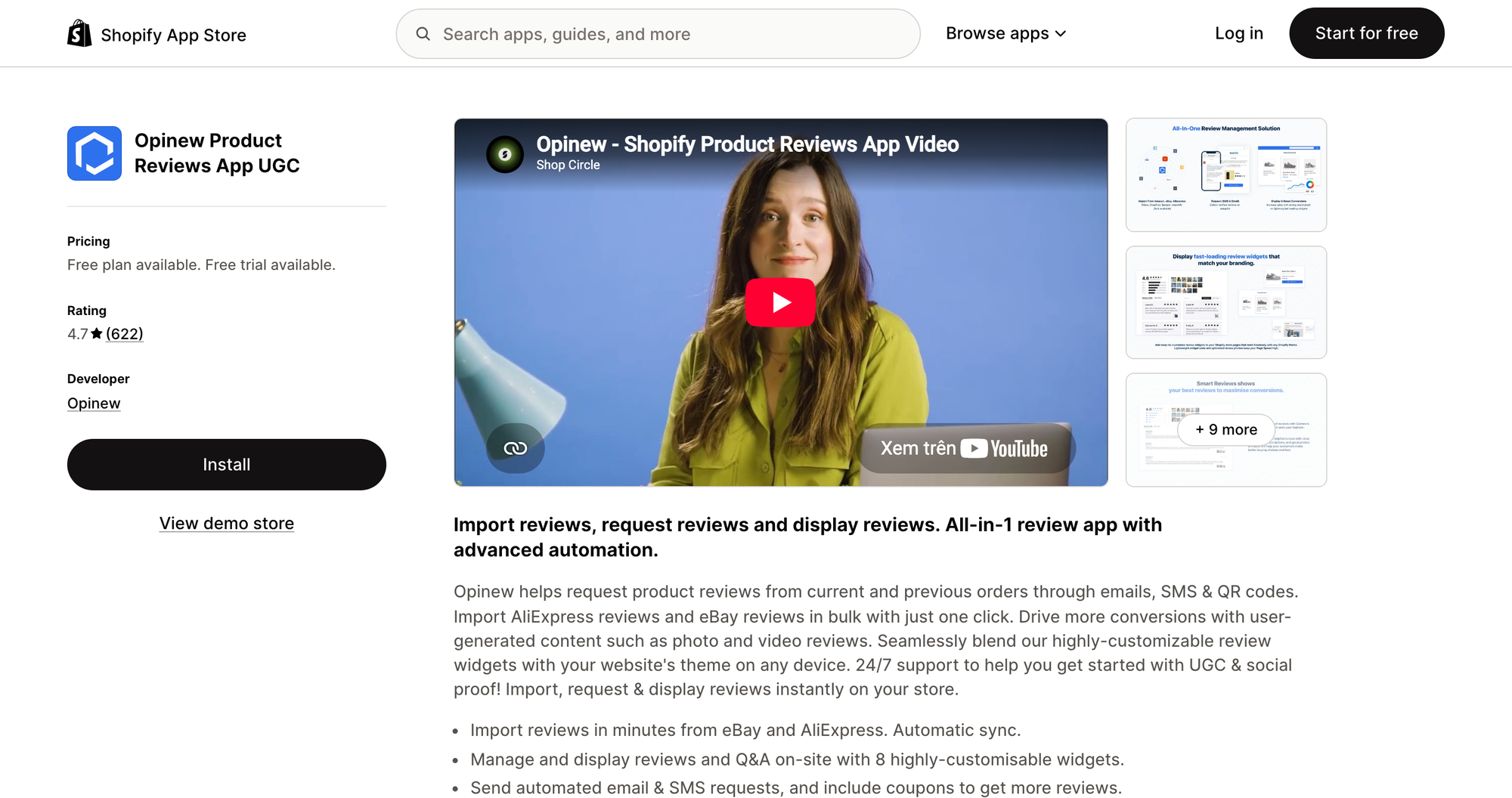Open the fast-loading review widgets thumbnail
This screenshot has height=798, width=1512.
pos(1225,302)
